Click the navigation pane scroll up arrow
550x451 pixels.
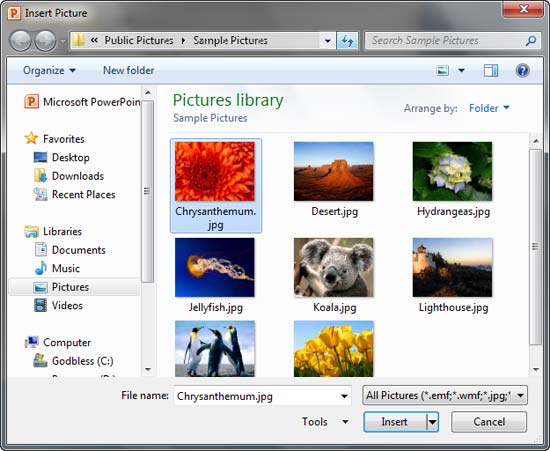[148, 93]
